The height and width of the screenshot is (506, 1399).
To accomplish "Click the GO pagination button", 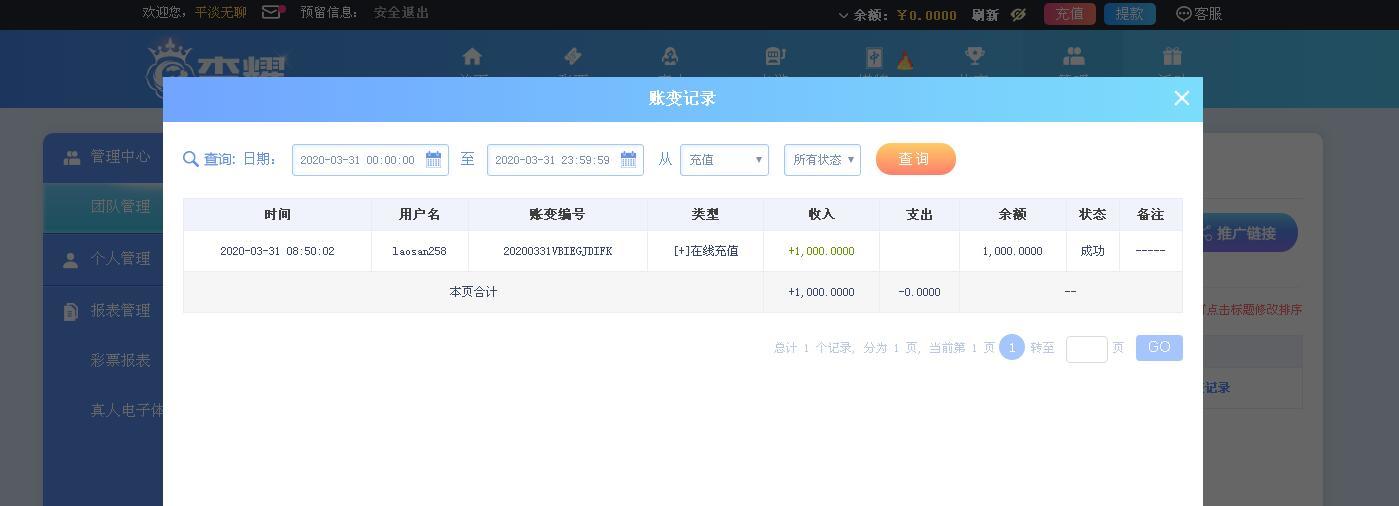I will (x=1159, y=348).
